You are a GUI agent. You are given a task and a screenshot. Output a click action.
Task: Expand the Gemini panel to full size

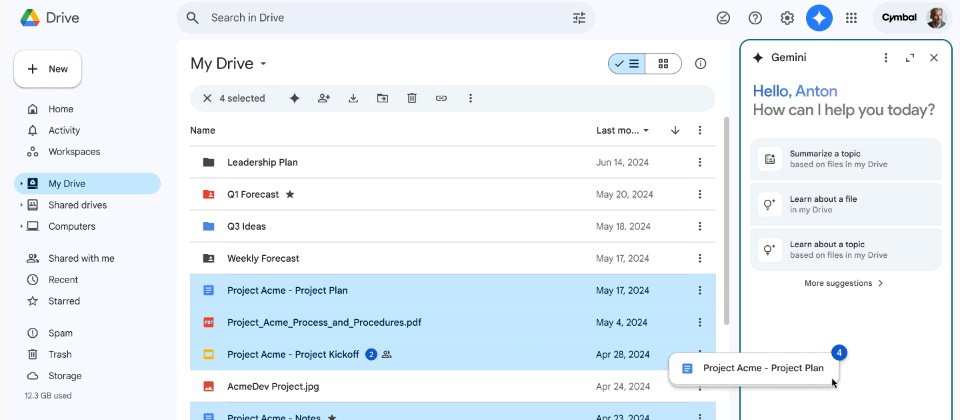coord(910,58)
